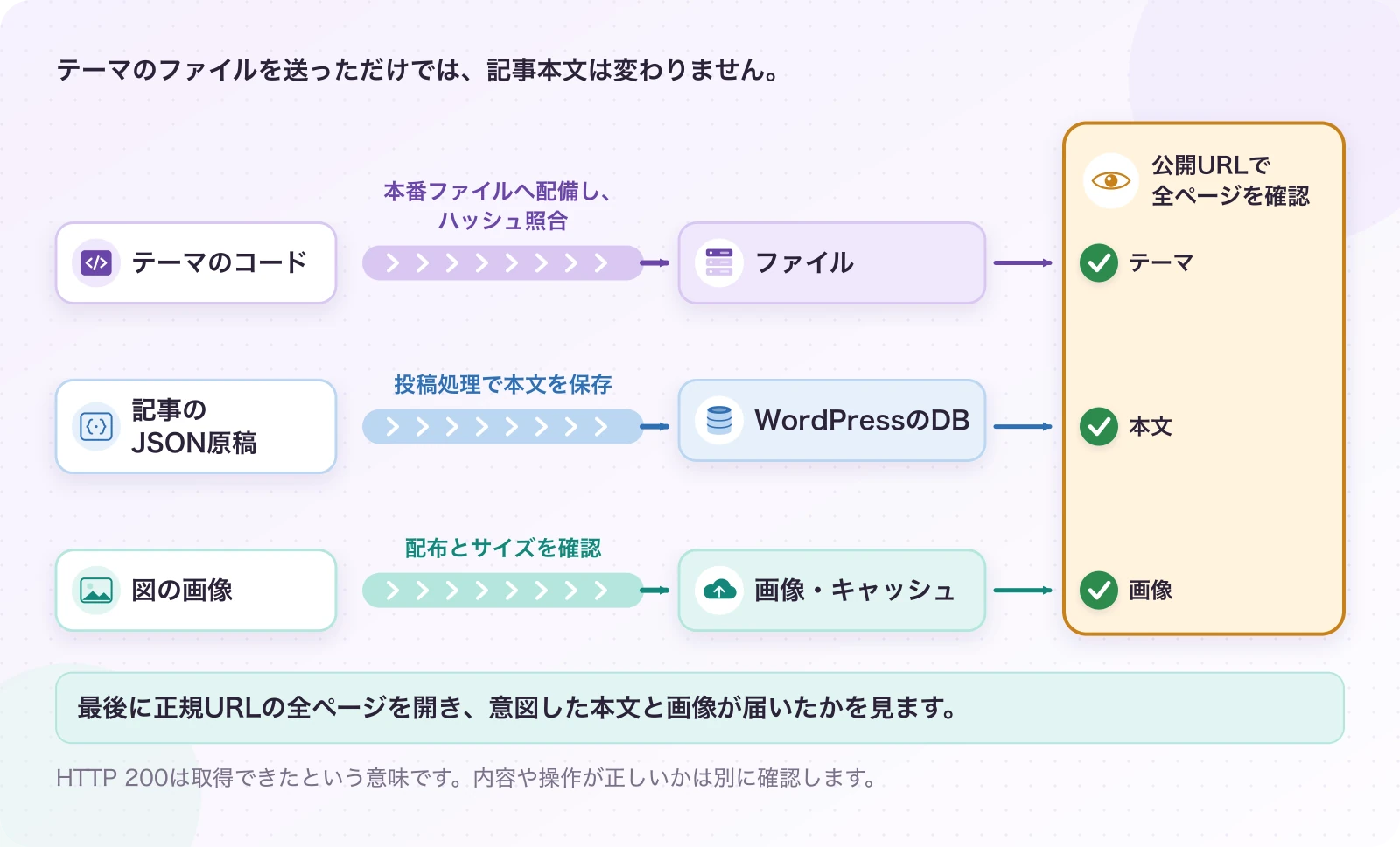Select the 記事のJSON原稿 card
This screenshot has width=1400, height=847.
(196, 426)
